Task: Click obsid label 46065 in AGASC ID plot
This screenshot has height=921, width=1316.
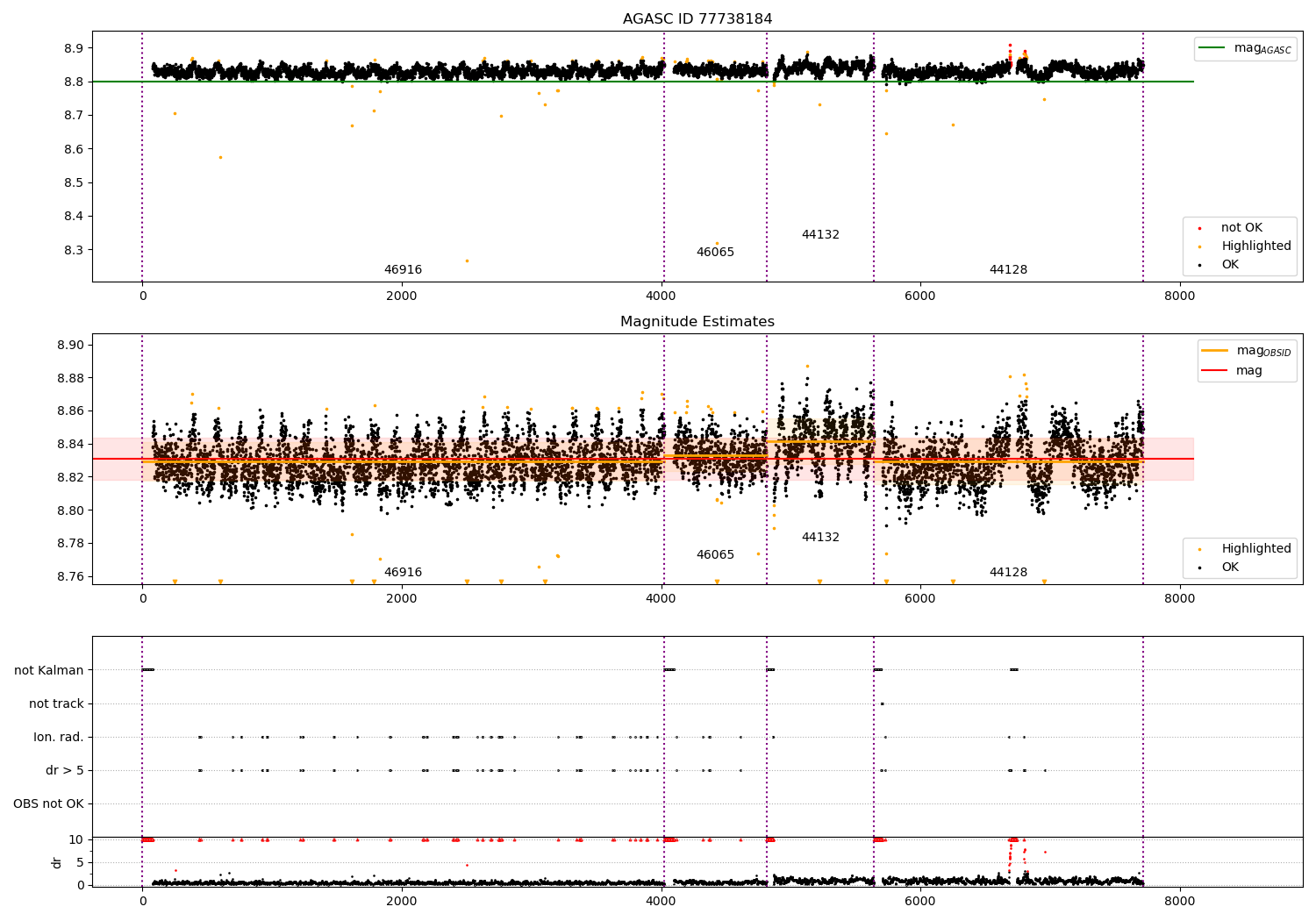Action: pyautogui.click(x=715, y=253)
